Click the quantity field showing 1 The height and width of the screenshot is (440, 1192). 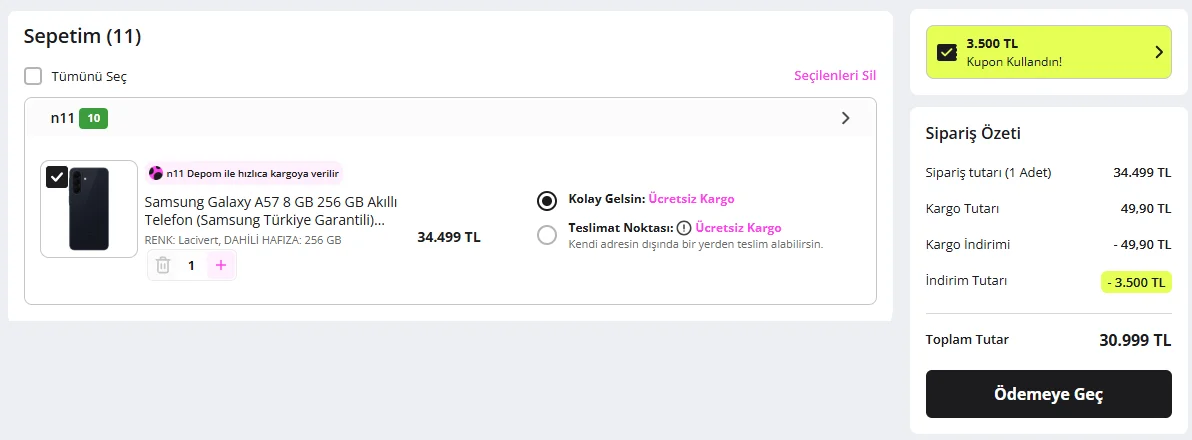tap(191, 266)
